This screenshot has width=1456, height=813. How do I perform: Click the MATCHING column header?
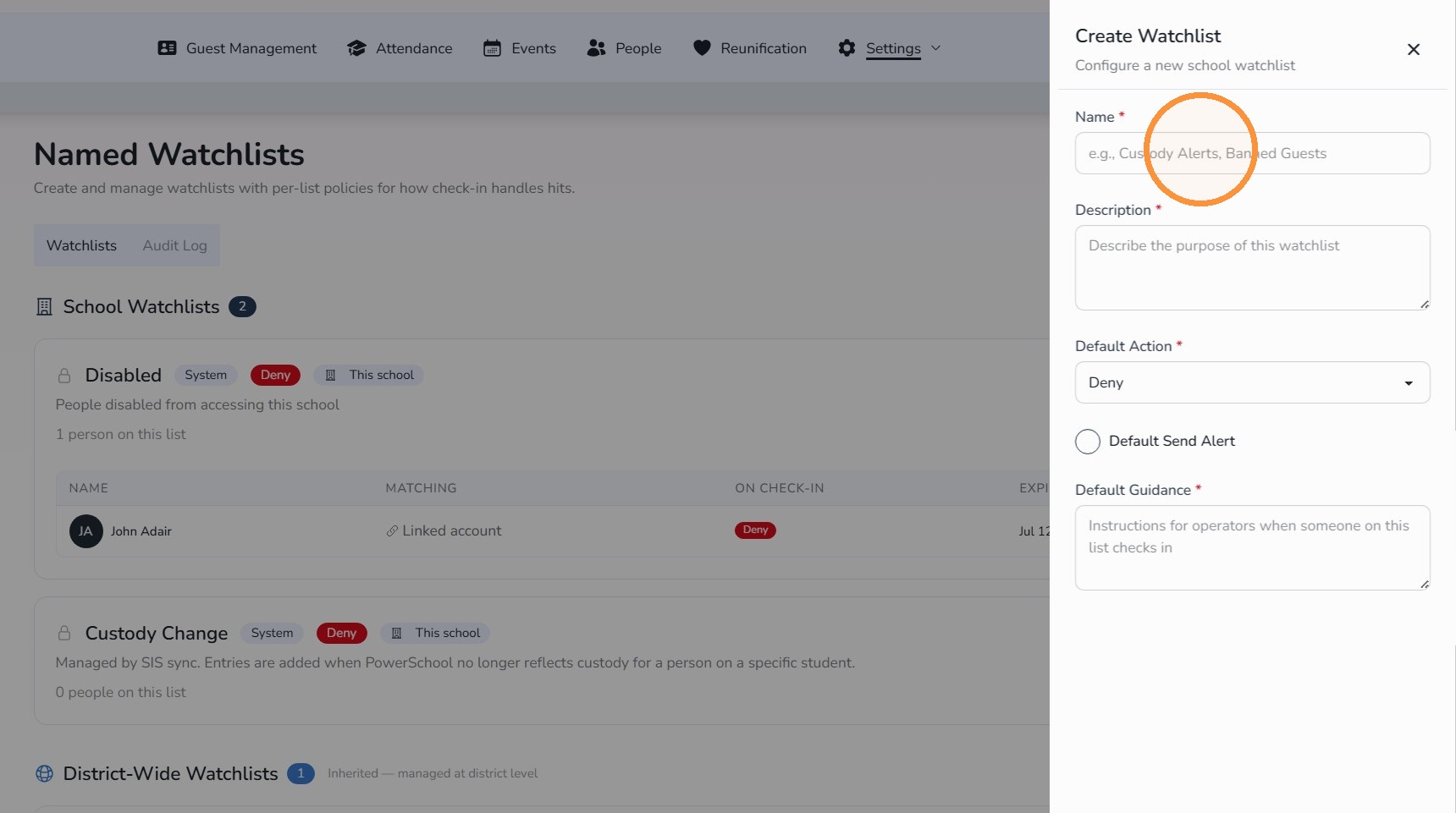coord(421,488)
